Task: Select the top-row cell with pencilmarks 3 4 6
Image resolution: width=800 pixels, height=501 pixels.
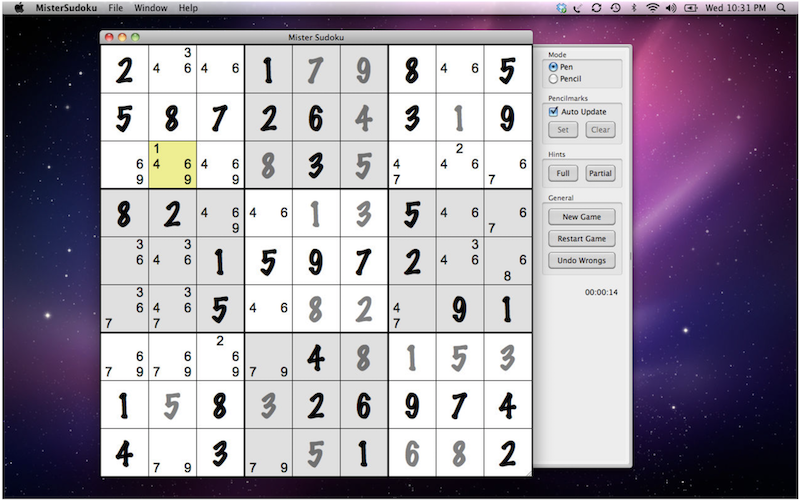Action: coord(172,69)
